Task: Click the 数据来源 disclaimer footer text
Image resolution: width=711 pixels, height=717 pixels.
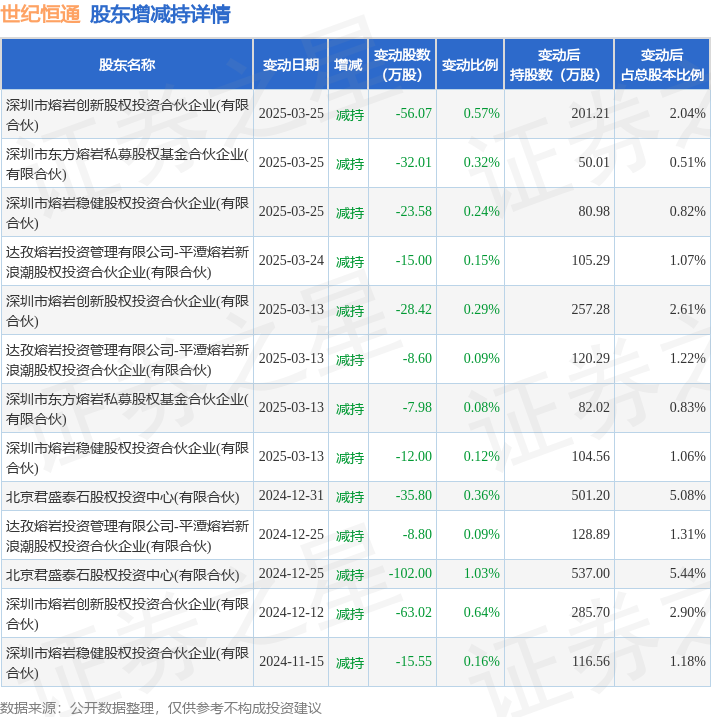Action: (160, 708)
